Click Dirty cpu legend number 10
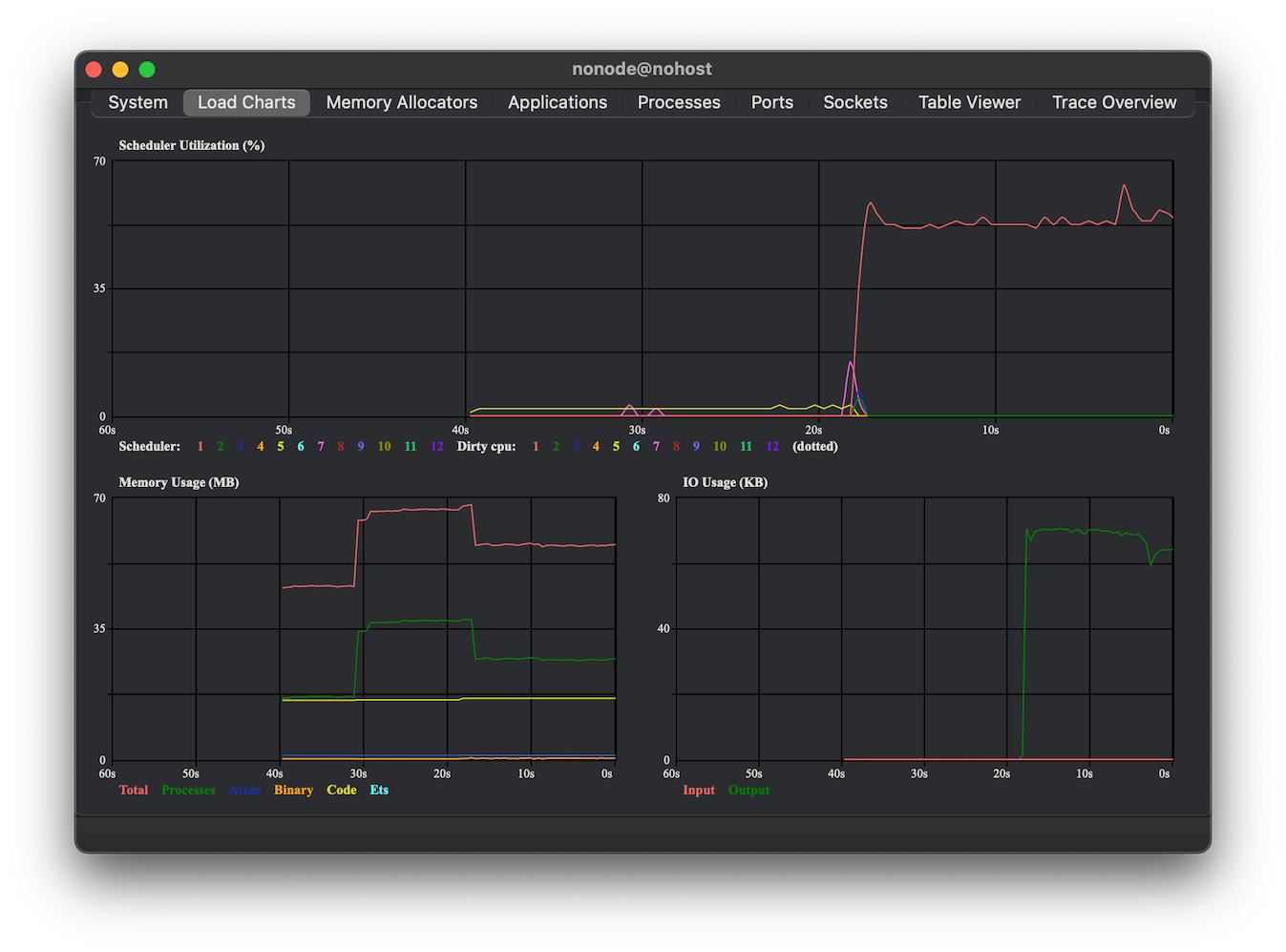The width and height of the screenshot is (1286, 952). [720, 446]
